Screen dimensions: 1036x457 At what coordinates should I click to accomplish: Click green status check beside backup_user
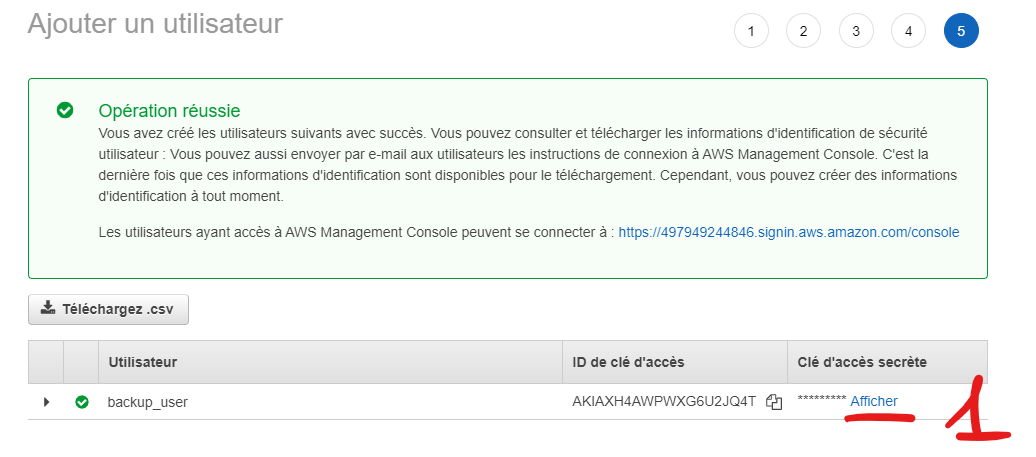tap(82, 402)
